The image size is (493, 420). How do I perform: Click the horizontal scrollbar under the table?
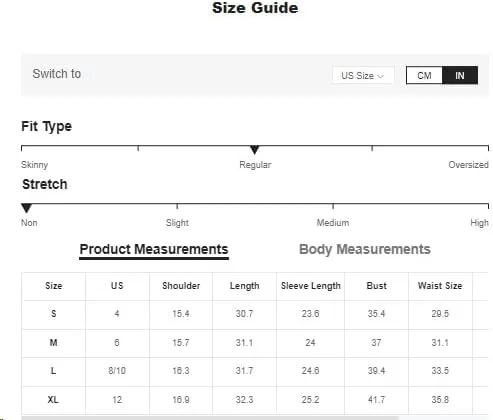(210, 418)
